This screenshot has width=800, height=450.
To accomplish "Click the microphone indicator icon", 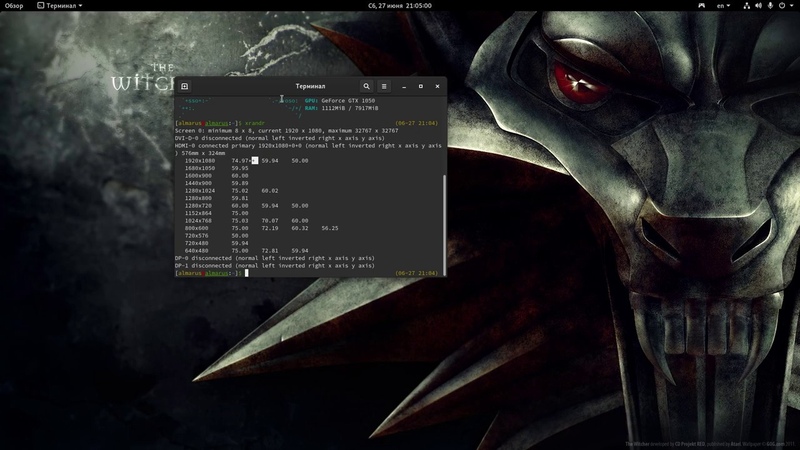I will pos(770,6).
